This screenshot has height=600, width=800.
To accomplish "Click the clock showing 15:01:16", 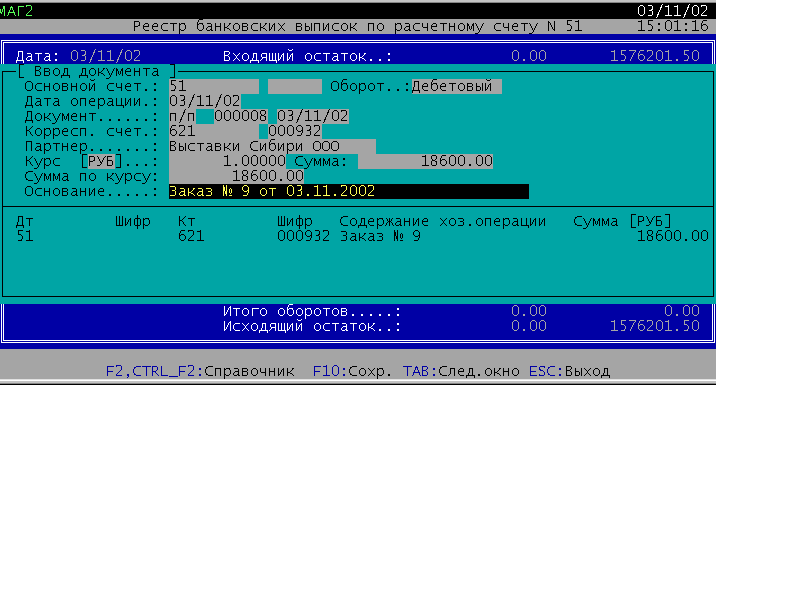I will click(672, 26).
